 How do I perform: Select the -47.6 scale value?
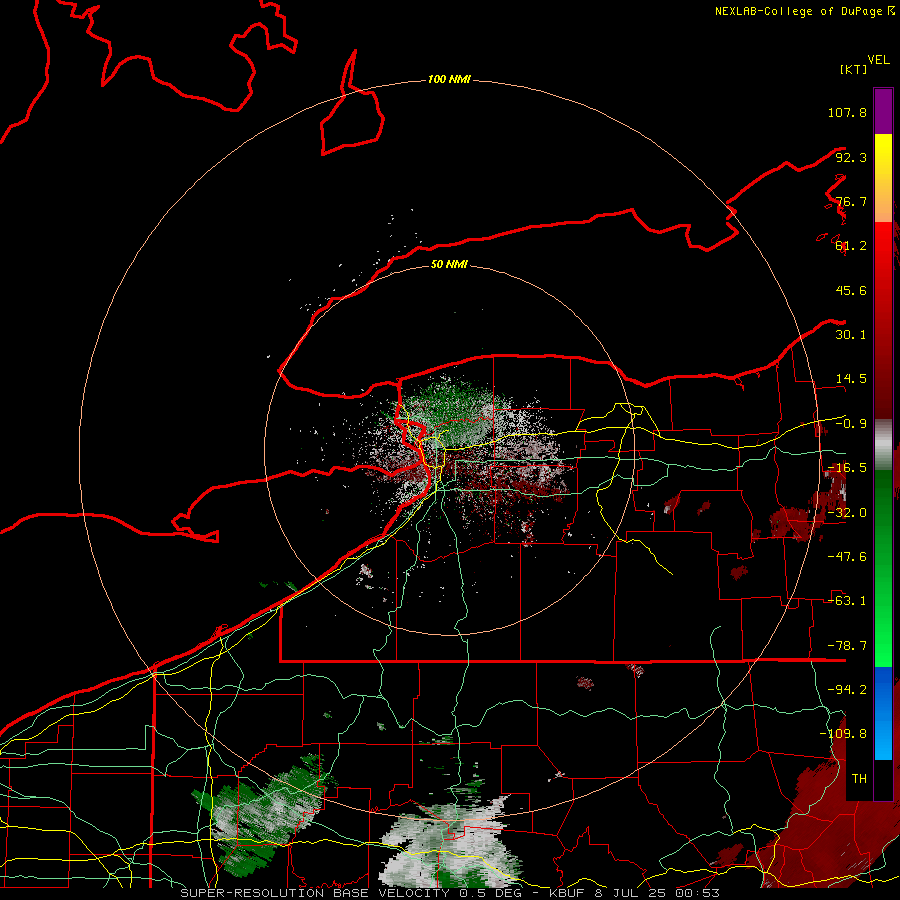[x=847, y=557]
